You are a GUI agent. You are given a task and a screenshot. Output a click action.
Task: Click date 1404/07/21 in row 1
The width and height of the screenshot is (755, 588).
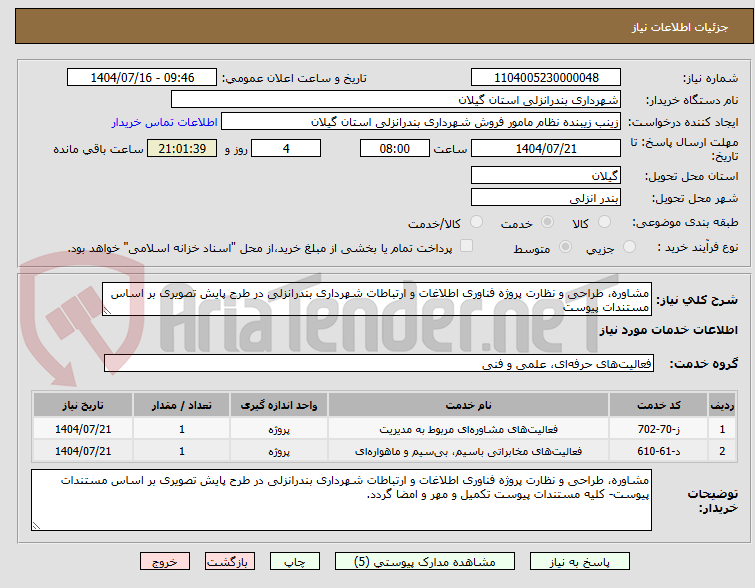(x=83, y=429)
